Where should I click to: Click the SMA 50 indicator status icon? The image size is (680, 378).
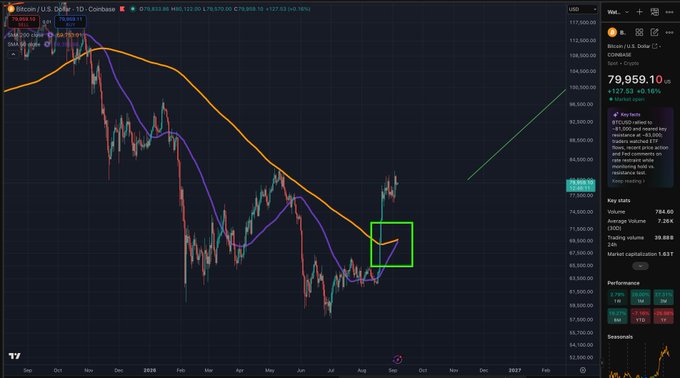[47, 44]
